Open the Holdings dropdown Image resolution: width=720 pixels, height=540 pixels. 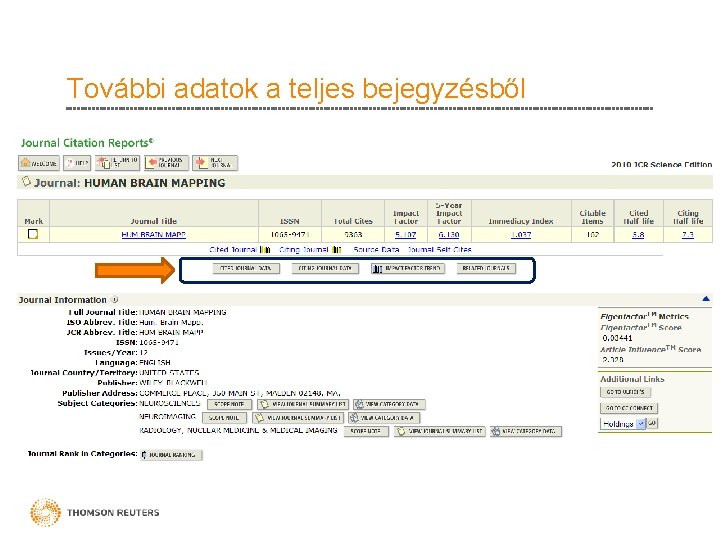[x=623, y=424]
